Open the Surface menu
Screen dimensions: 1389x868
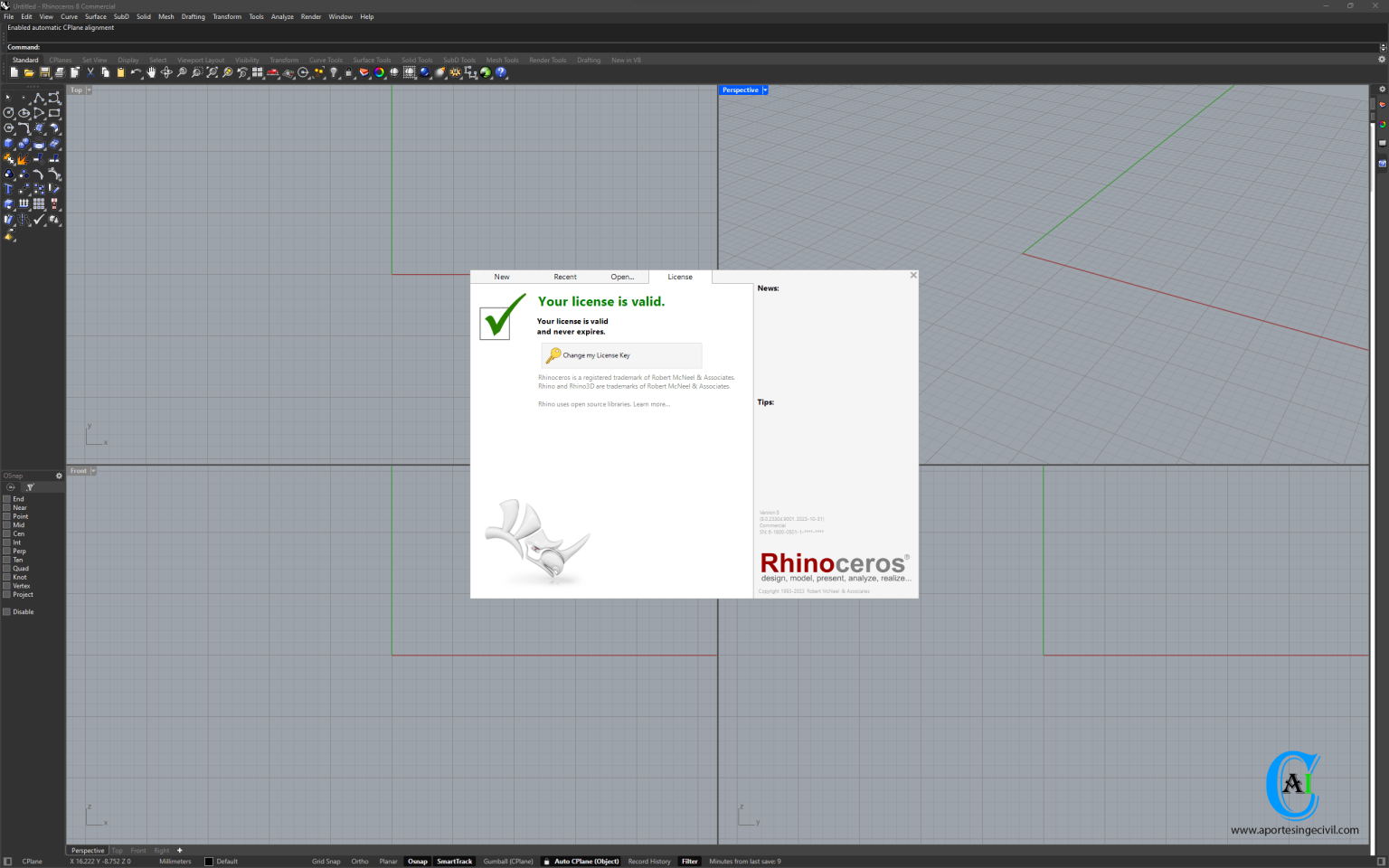(x=95, y=16)
